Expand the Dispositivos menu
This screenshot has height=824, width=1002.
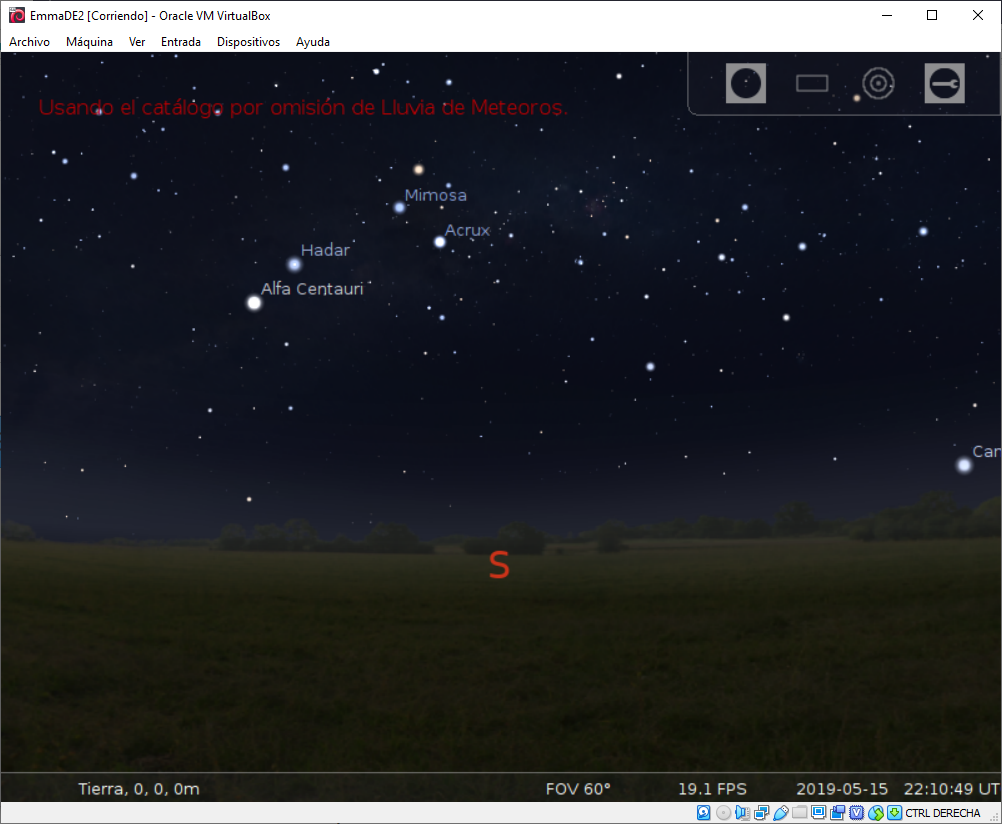click(248, 42)
